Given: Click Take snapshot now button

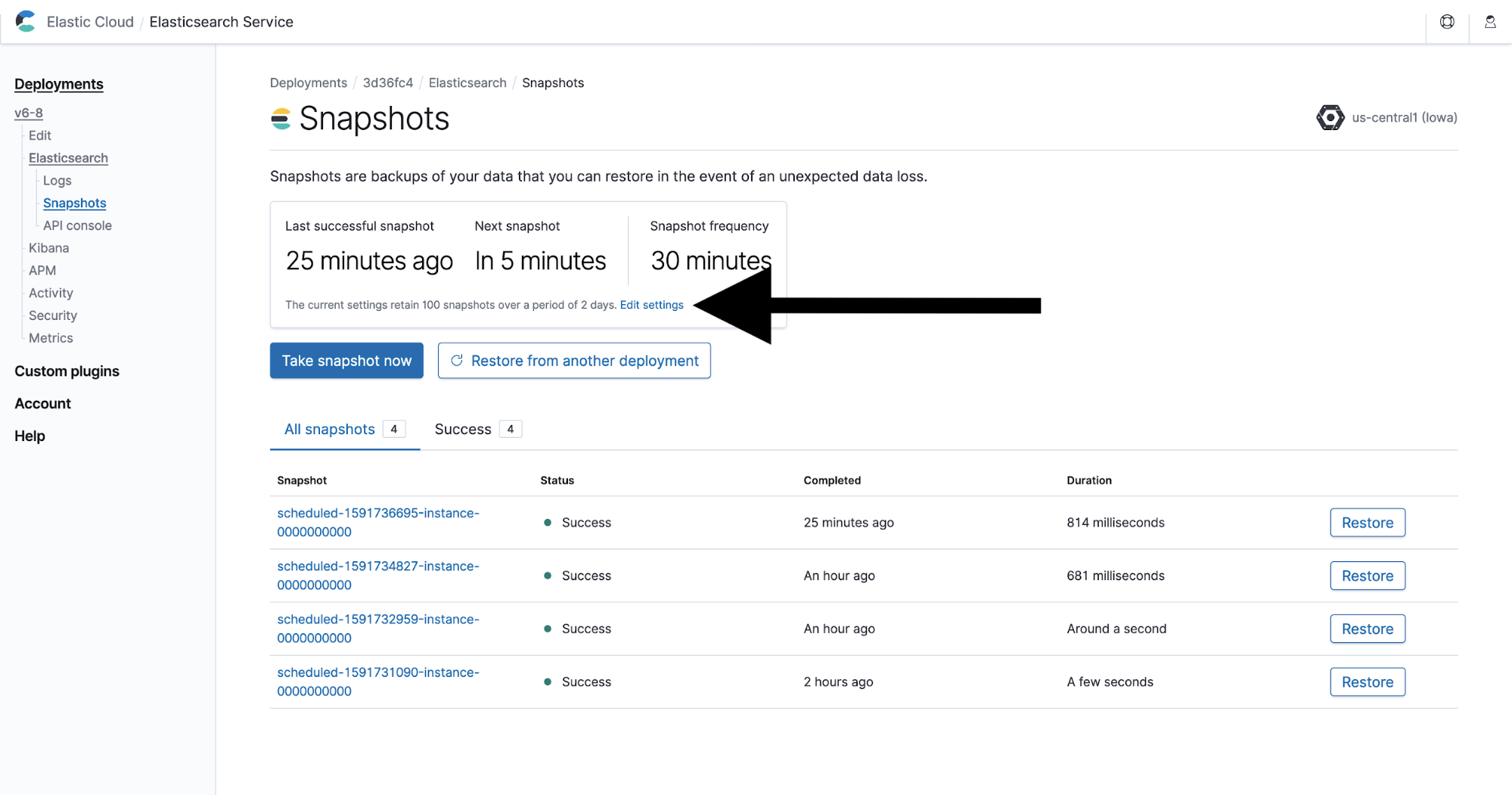Looking at the screenshot, I should pos(346,361).
